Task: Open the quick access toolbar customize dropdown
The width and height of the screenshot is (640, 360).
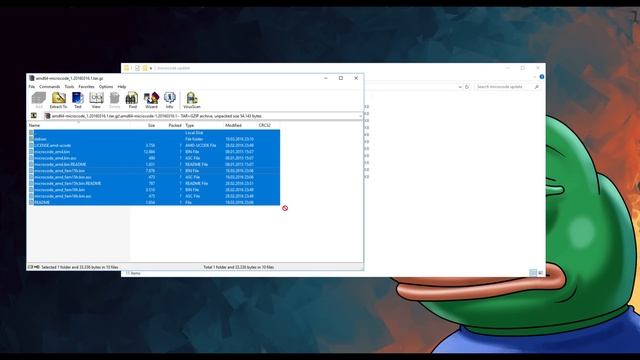Action: (151, 68)
